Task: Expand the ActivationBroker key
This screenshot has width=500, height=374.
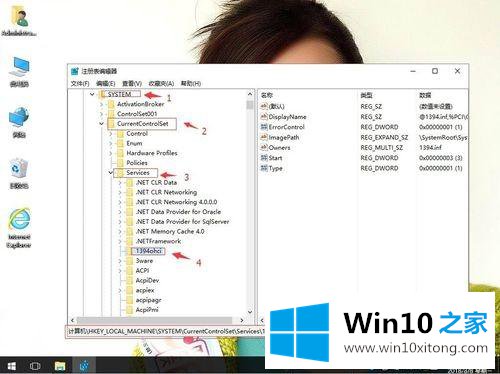Action: 102,104
